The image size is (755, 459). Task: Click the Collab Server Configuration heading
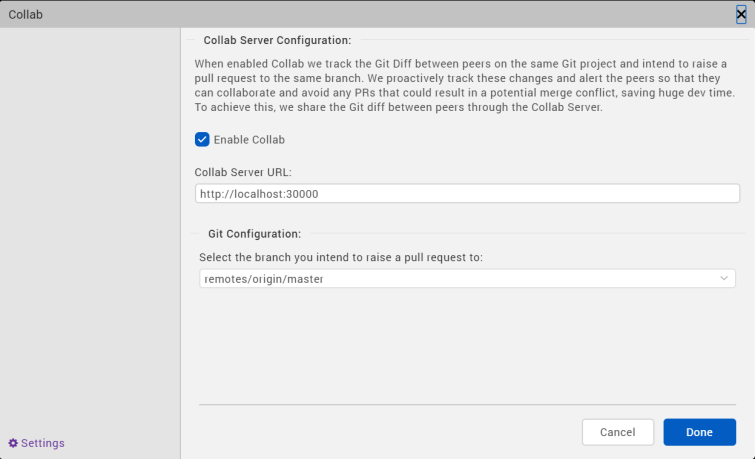tap(277, 41)
